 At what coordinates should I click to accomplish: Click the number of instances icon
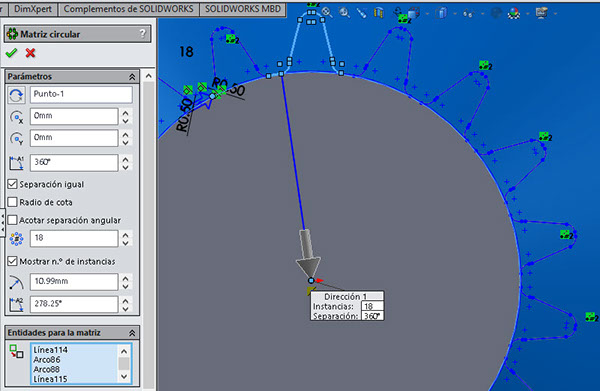pyautogui.click(x=16, y=239)
